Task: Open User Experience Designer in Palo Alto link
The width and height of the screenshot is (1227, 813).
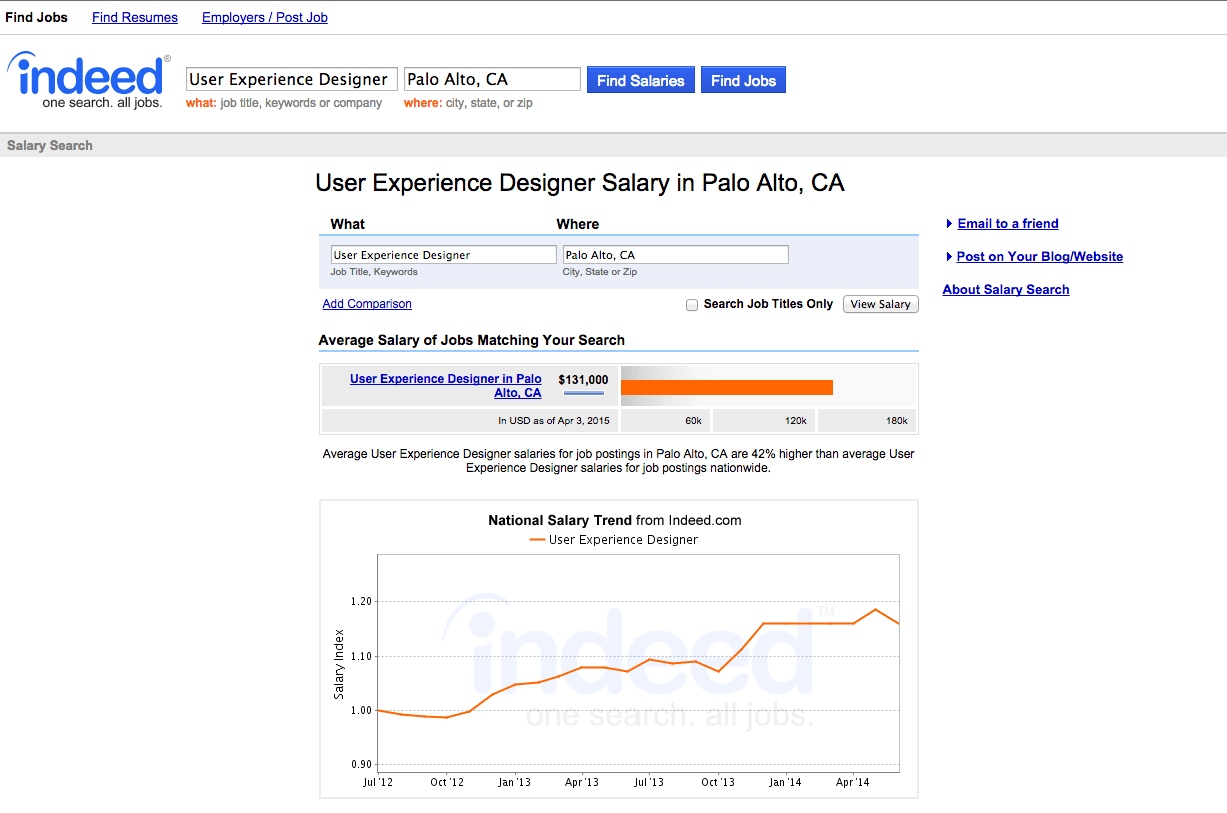Action: point(446,386)
